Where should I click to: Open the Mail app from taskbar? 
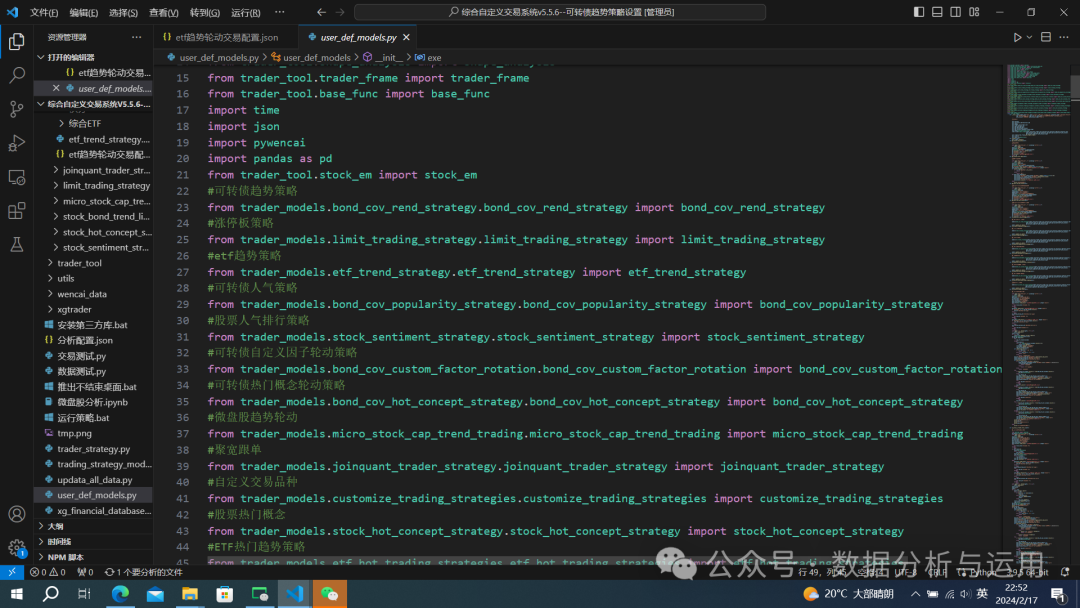tap(155, 594)
